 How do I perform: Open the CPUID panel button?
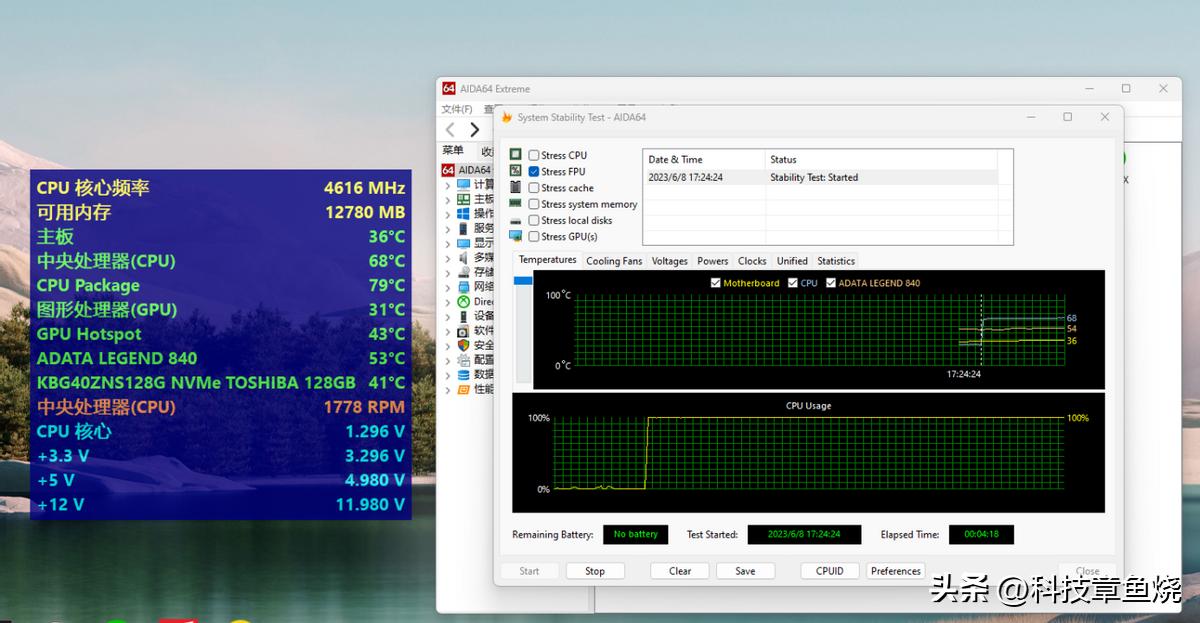click(x=829, y=571)
